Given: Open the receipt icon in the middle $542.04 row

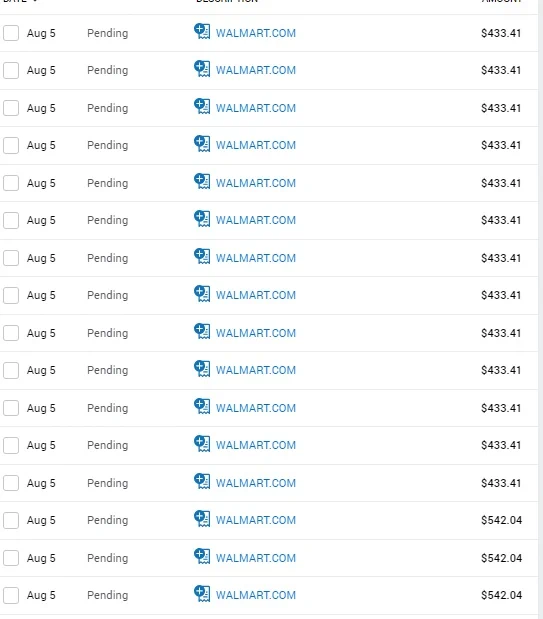Looking at the screenshot, I should (202, 557).
